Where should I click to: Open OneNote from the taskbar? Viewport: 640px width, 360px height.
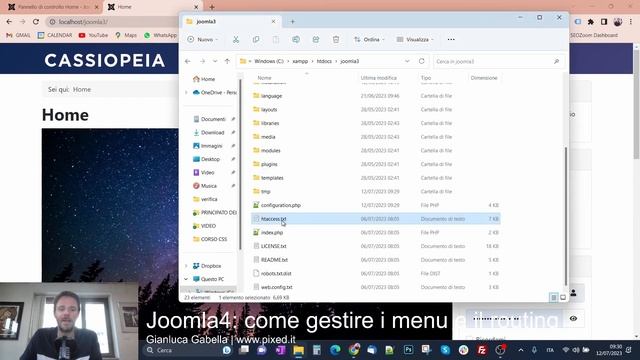[280, 350]
